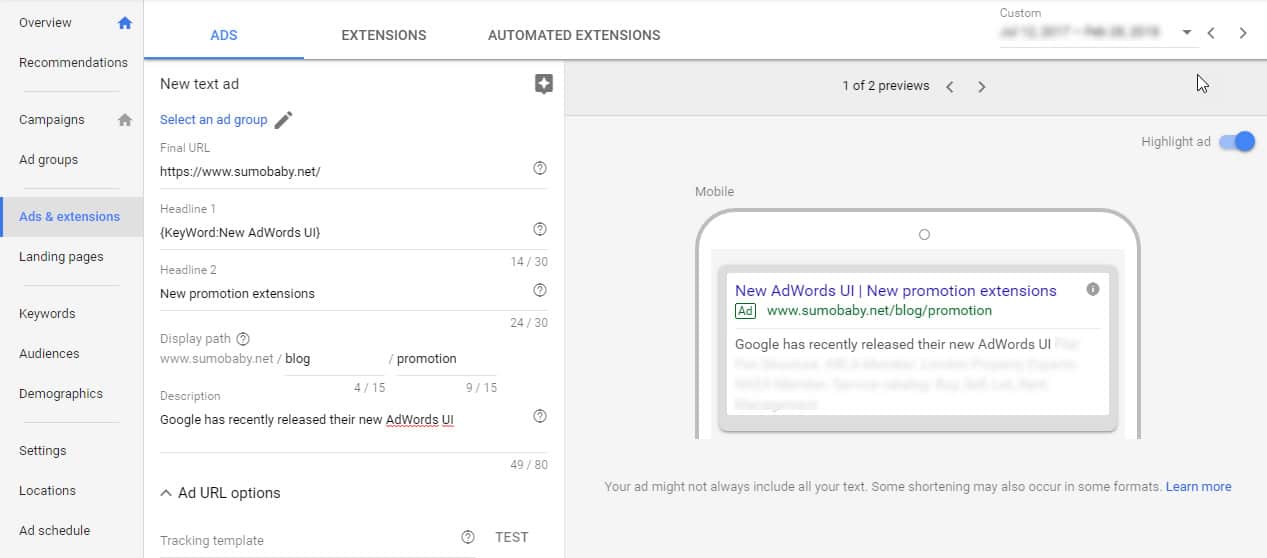The width and height of the screenshot is (1267, 558).
Task: Click the pencil icon to select ad group
Action: [284, 120]
